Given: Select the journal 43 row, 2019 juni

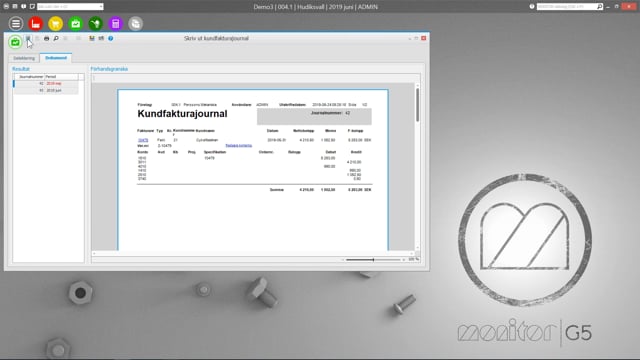Looking at the screenshot, I should click(x=46, y=91).
